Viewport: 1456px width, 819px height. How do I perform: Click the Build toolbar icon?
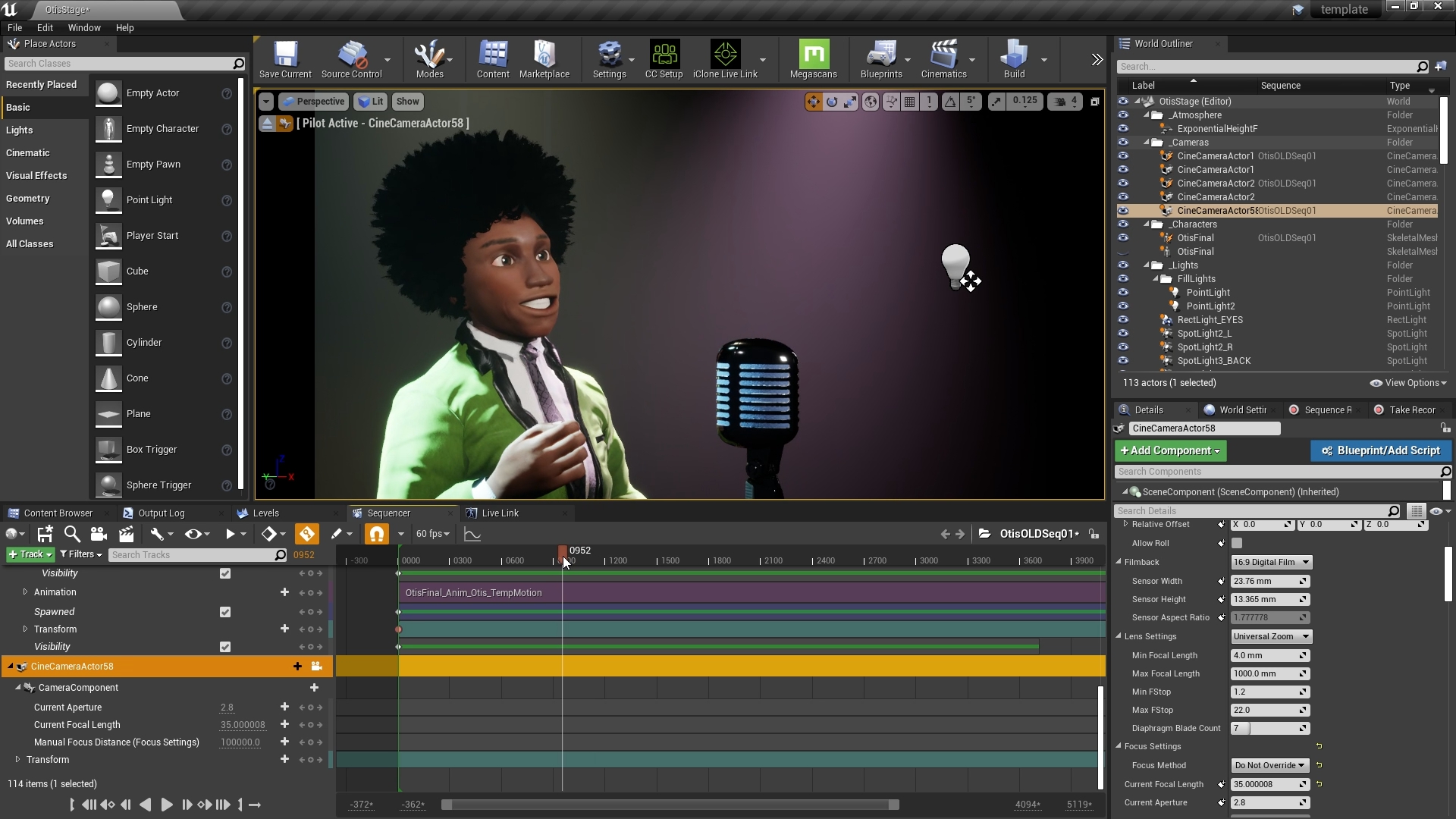click(1014, 59)
